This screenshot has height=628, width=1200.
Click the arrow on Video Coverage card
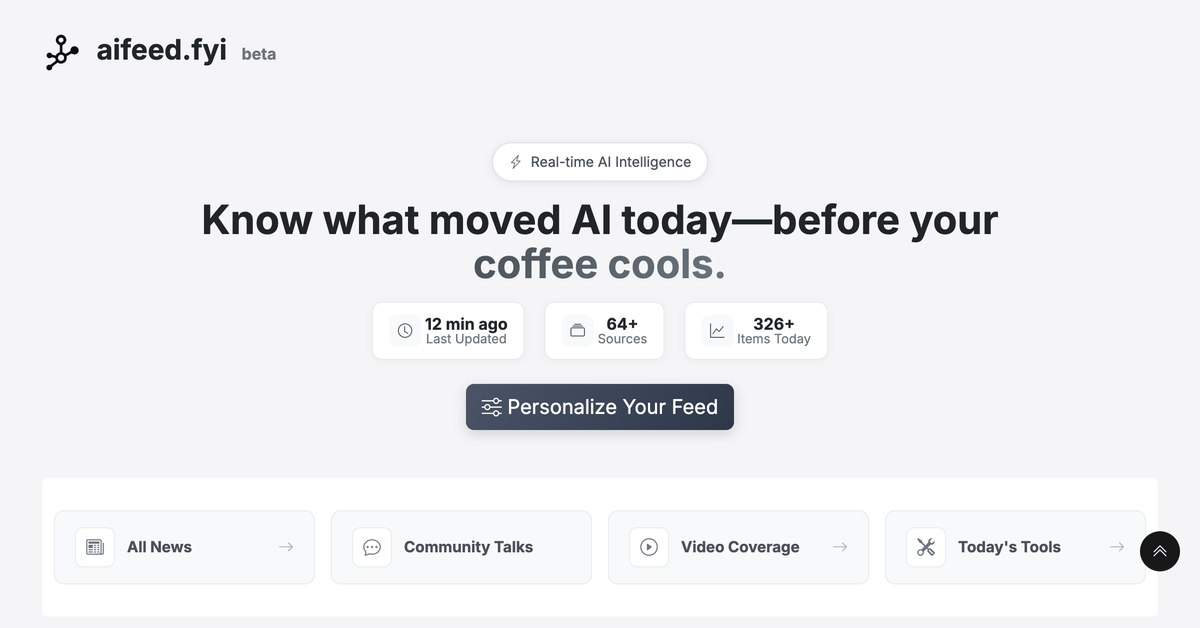[x=840, y=547]
